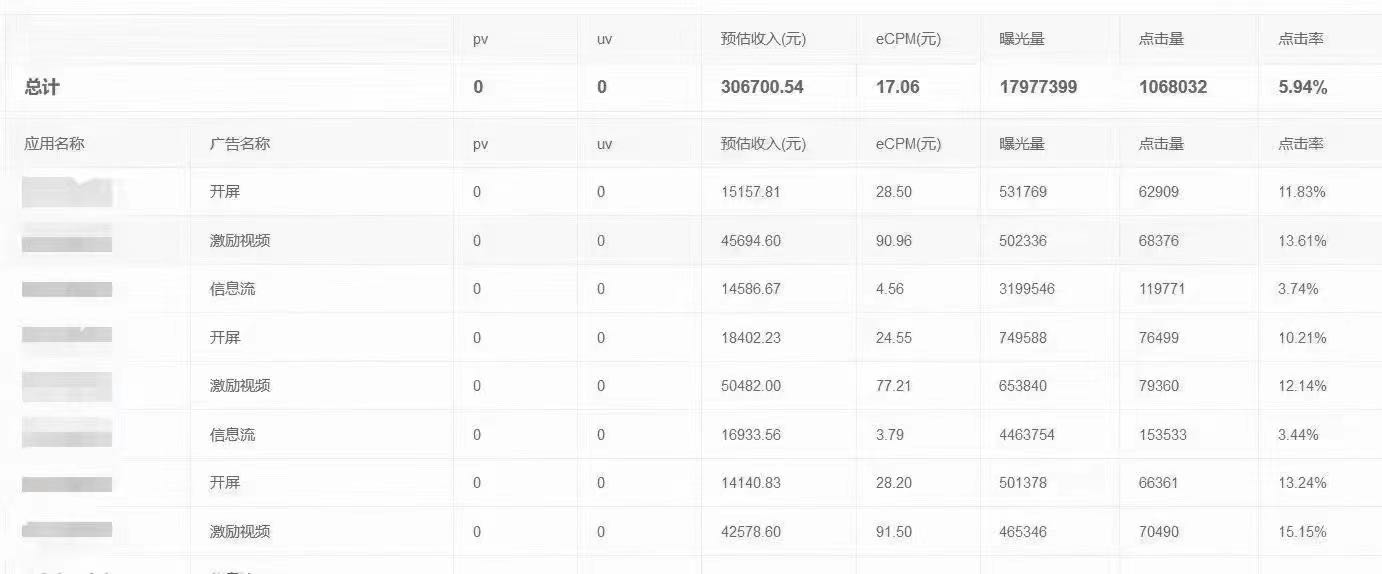Click 激励视频 row with revenue 45694.60

pos(691,240)
